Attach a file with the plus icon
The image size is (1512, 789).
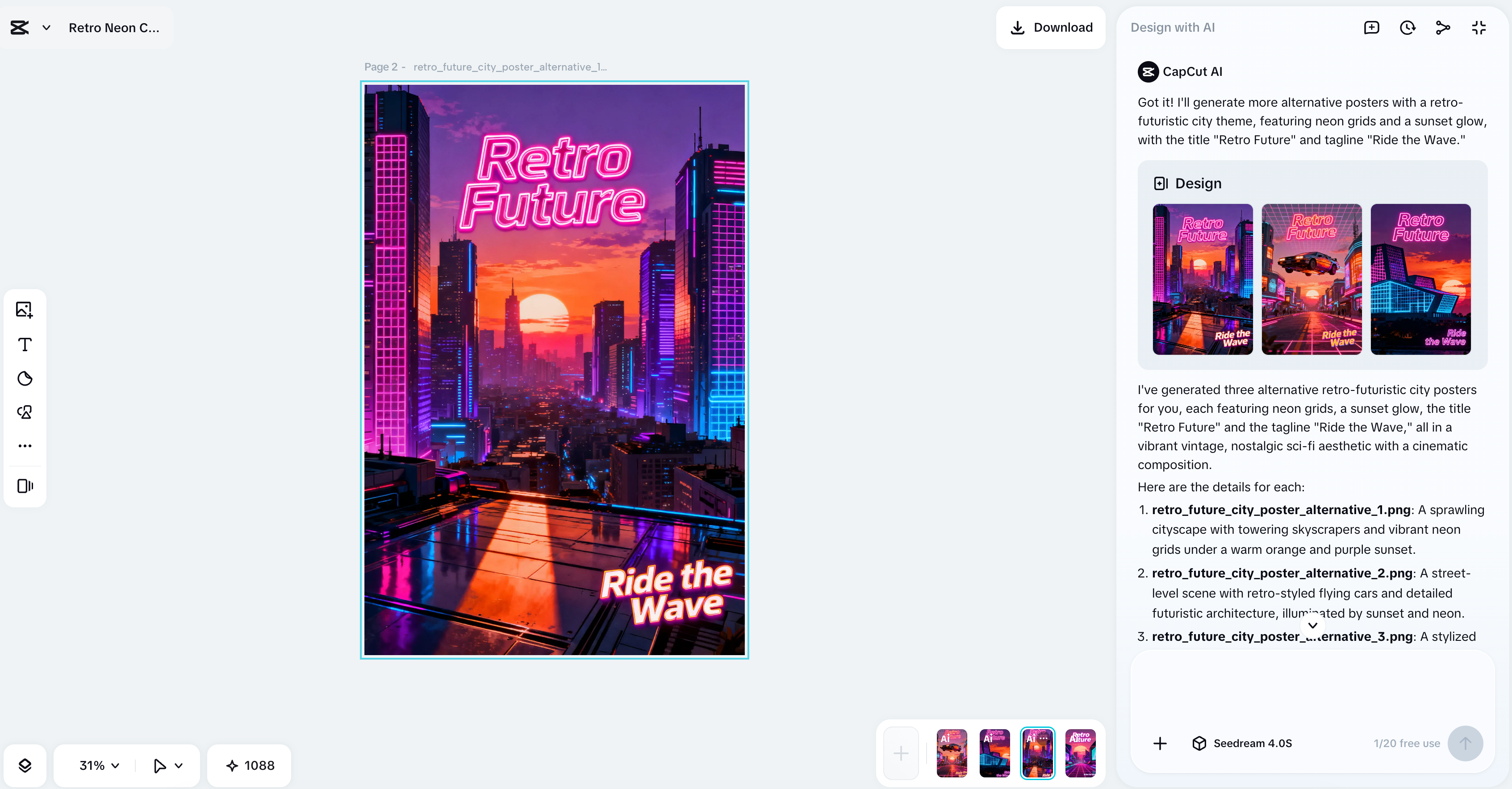click(x=1161, y=743)
